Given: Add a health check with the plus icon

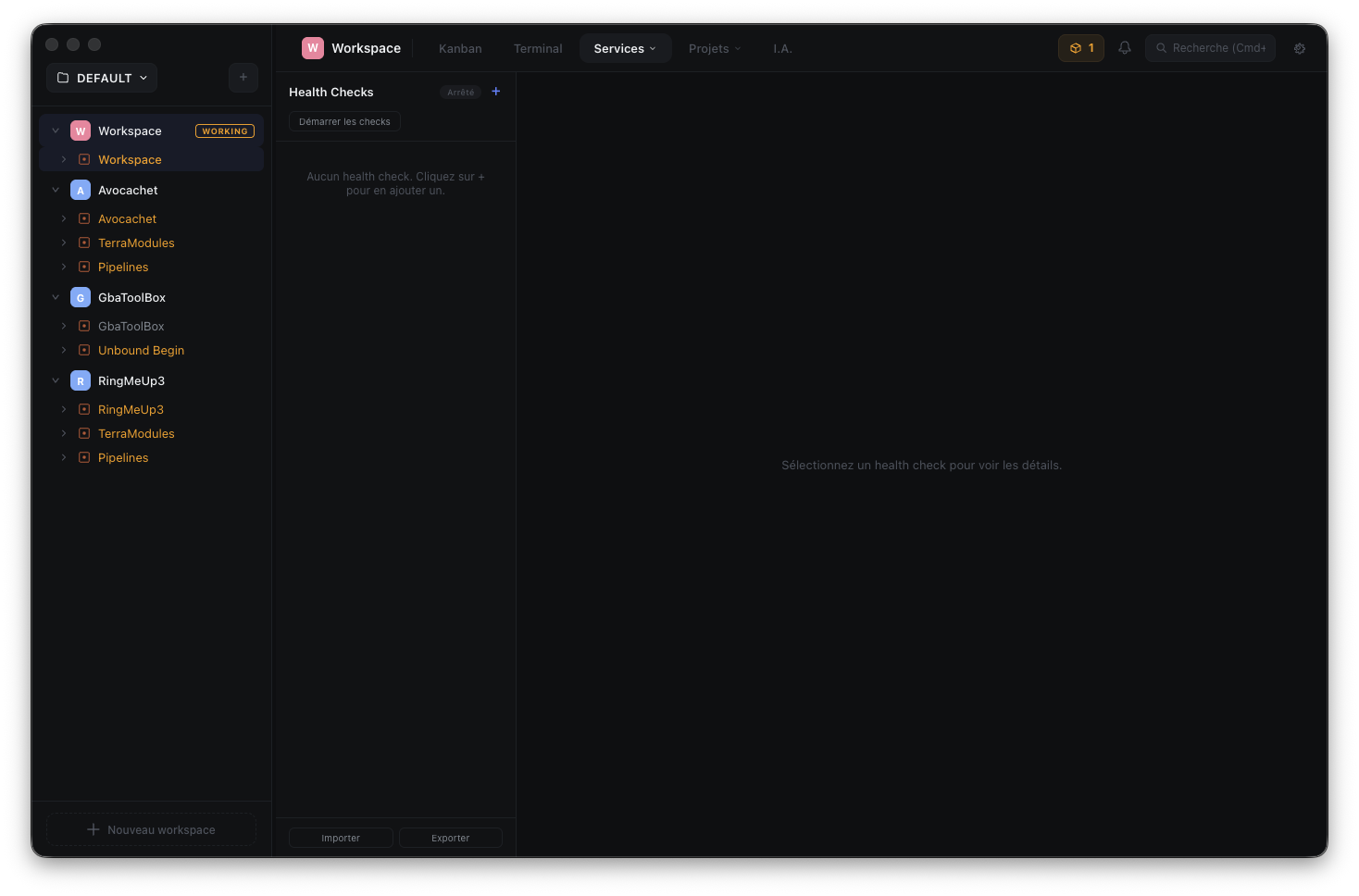Looking at the screenshot, I should 495,92.
